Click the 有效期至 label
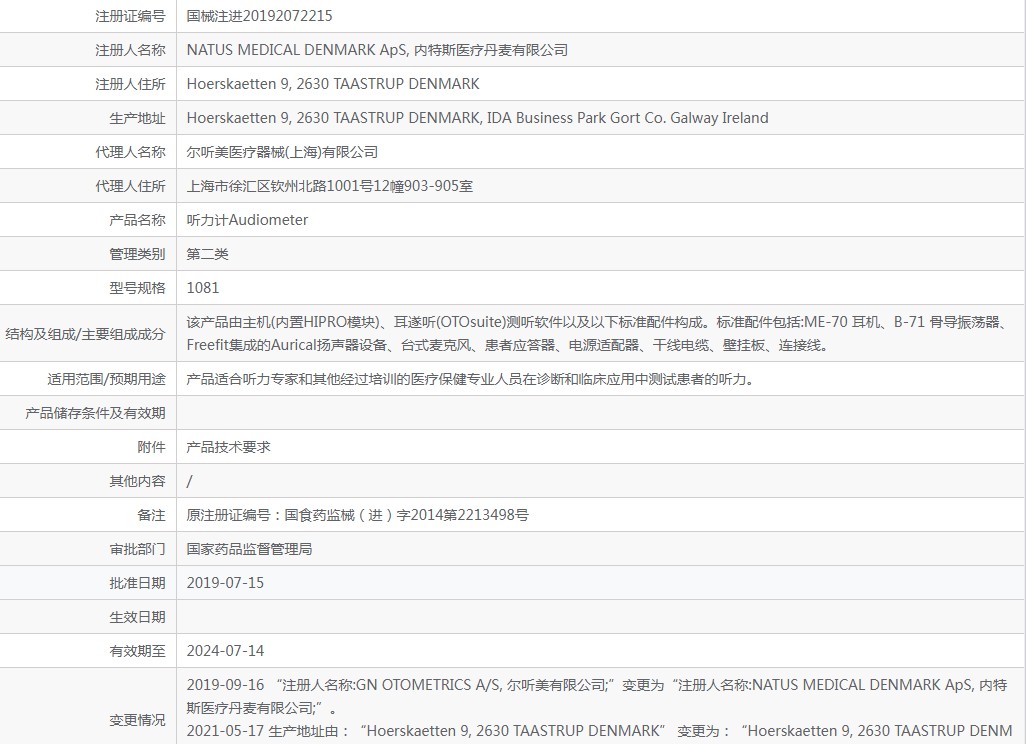Viewport: 1029px width, 744px height. [x=137, y=651]
